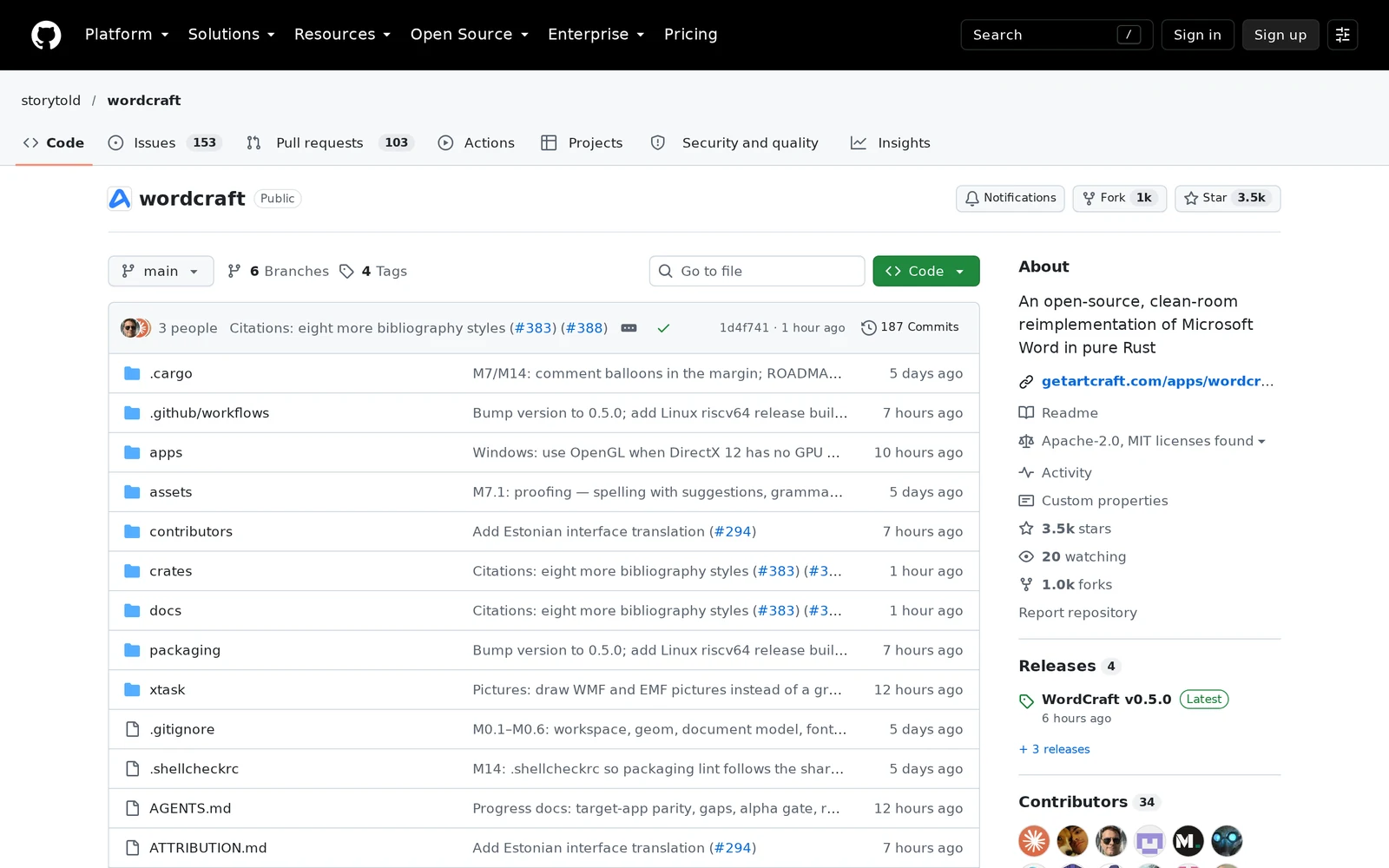Click the wordcraft repository logo icon
1389x868 pixels.
(x=120, y=199)
